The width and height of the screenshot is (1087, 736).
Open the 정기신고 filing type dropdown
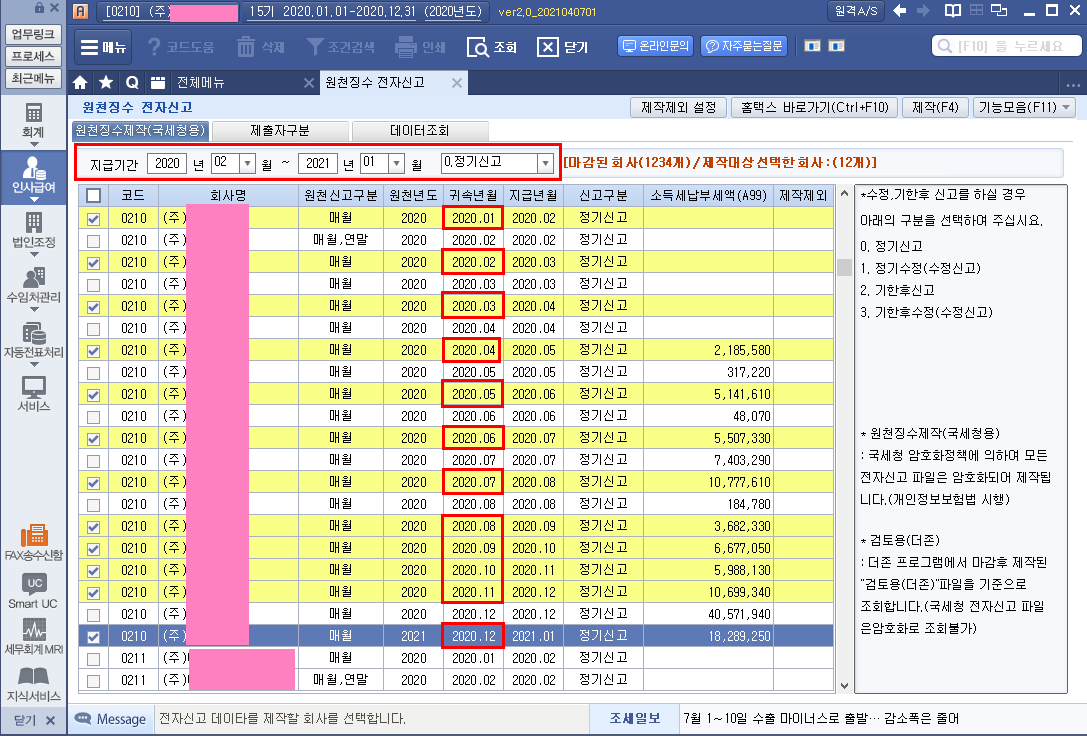pos(545,162)
